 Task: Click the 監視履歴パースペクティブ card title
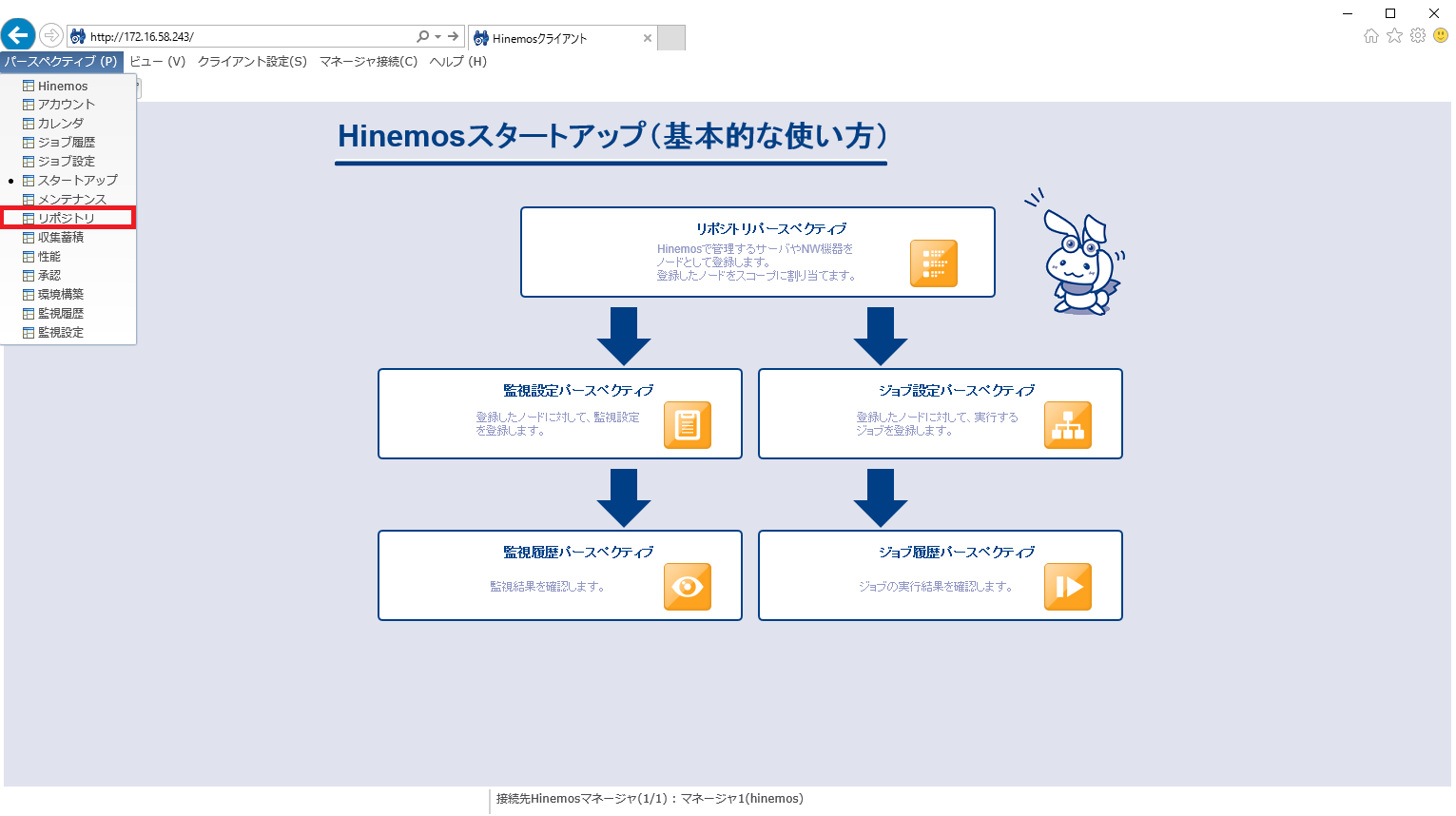point(578,552)
